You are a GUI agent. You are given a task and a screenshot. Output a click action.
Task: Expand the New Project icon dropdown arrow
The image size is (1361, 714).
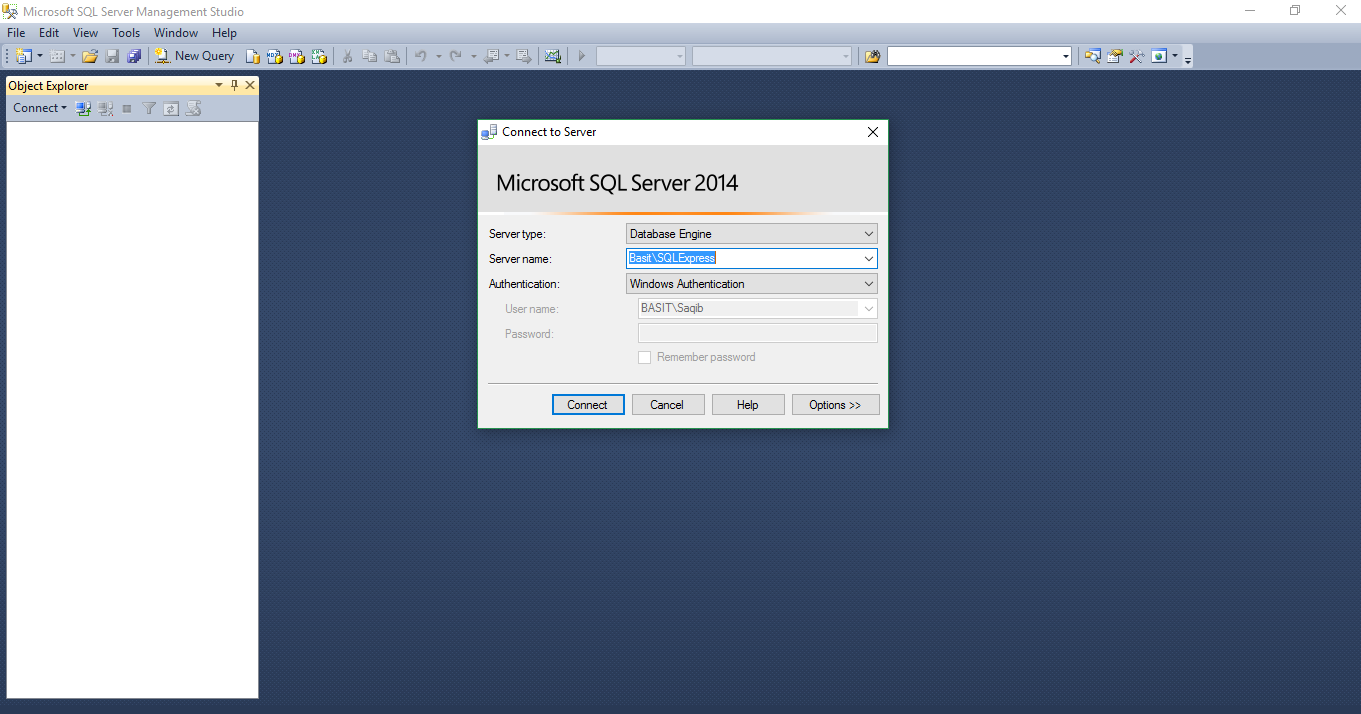click(x=40, y=56)
